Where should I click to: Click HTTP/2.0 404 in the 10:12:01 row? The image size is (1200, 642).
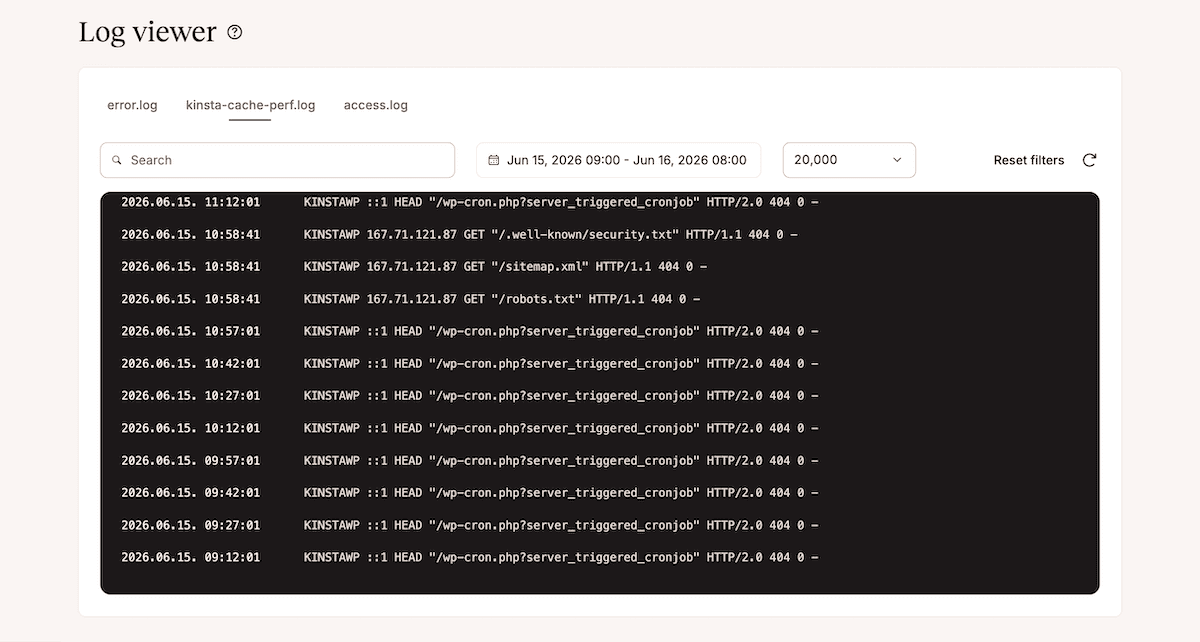[748, 428]
